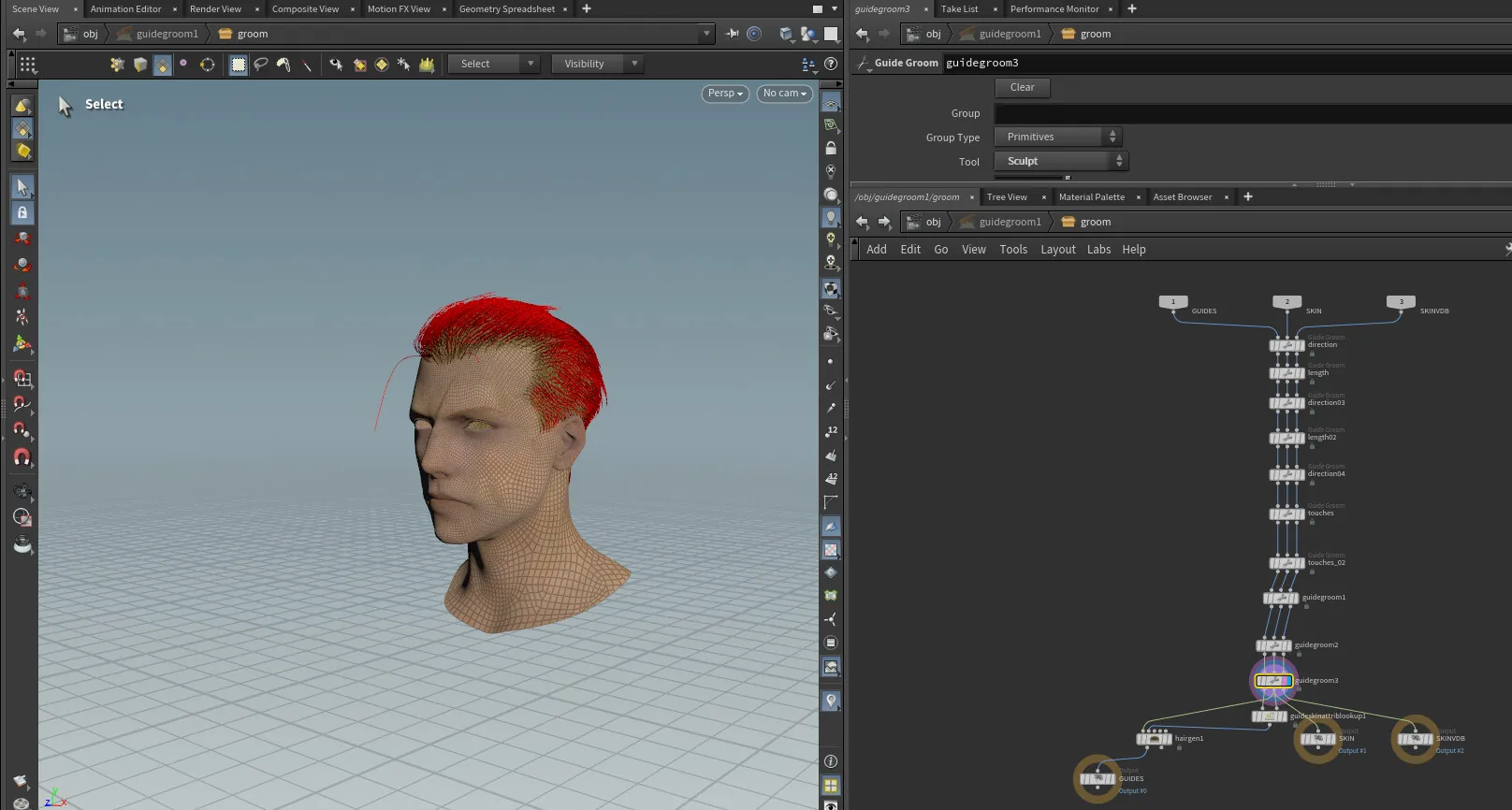Viewport: 1512px width, 810px height.
Task: Open the network editor Go menu
Action: point(941,250)
